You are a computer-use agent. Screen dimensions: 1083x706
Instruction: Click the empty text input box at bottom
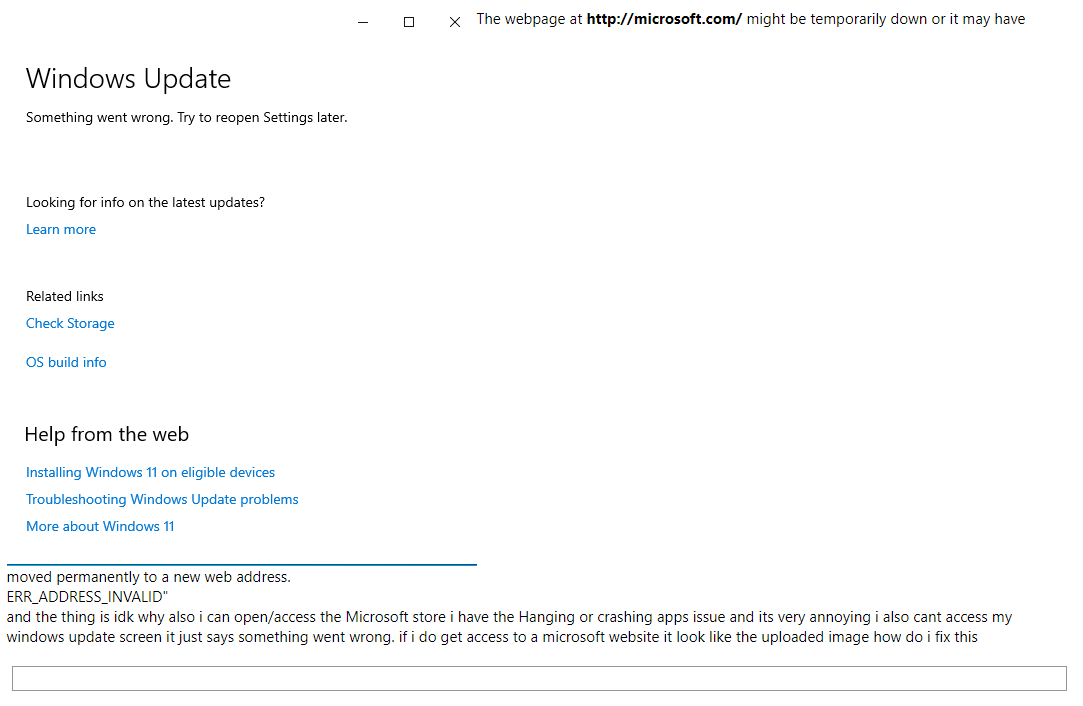click(539, 678)
